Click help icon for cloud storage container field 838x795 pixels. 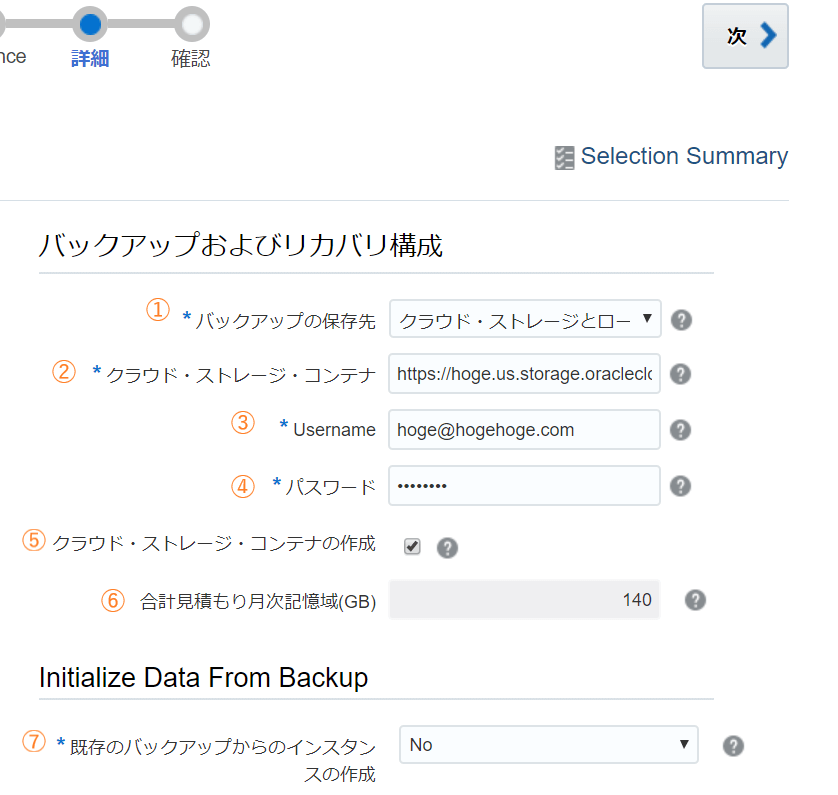(680, 374)
